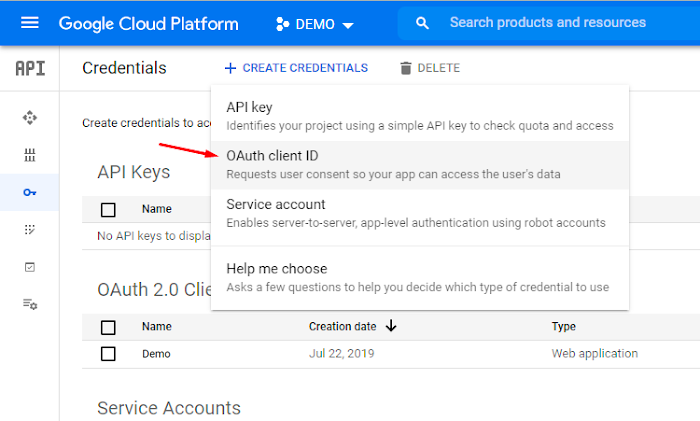
Task: Check the select-all box in API Keys table
Action: pyautogui.click(x=108, y=209)
